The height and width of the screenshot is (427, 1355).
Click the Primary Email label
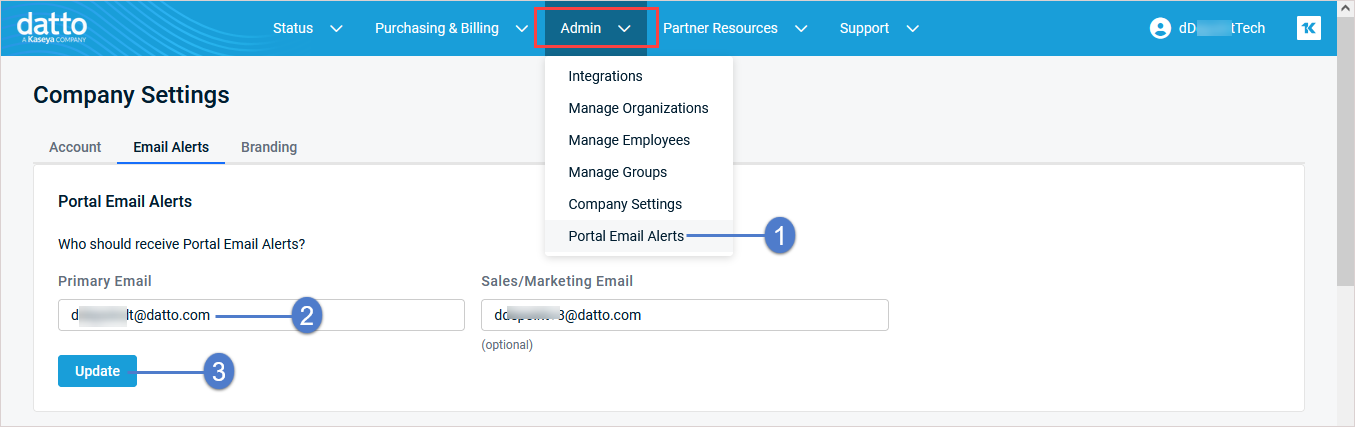105,281
